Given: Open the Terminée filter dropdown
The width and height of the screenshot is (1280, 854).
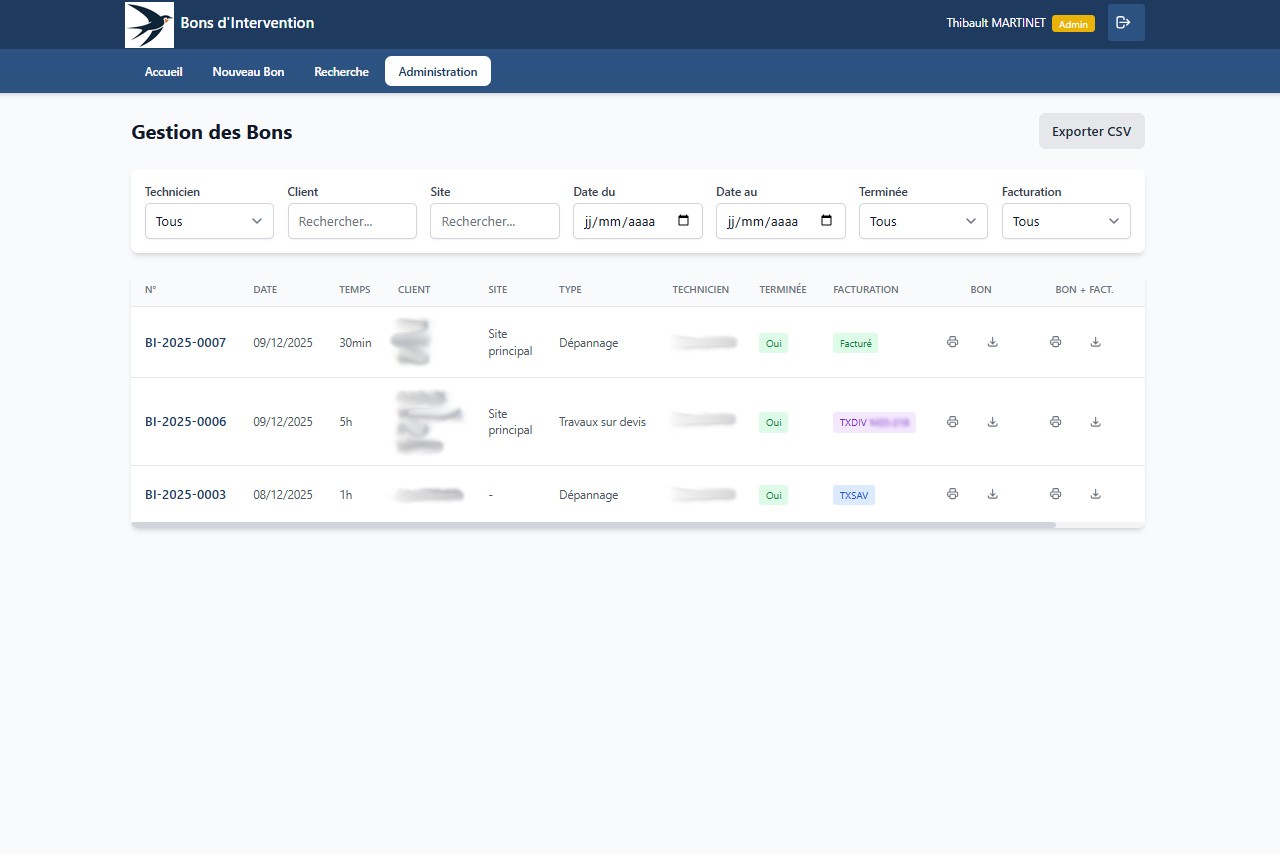Looking at the screenshot, I should point(923,221).
